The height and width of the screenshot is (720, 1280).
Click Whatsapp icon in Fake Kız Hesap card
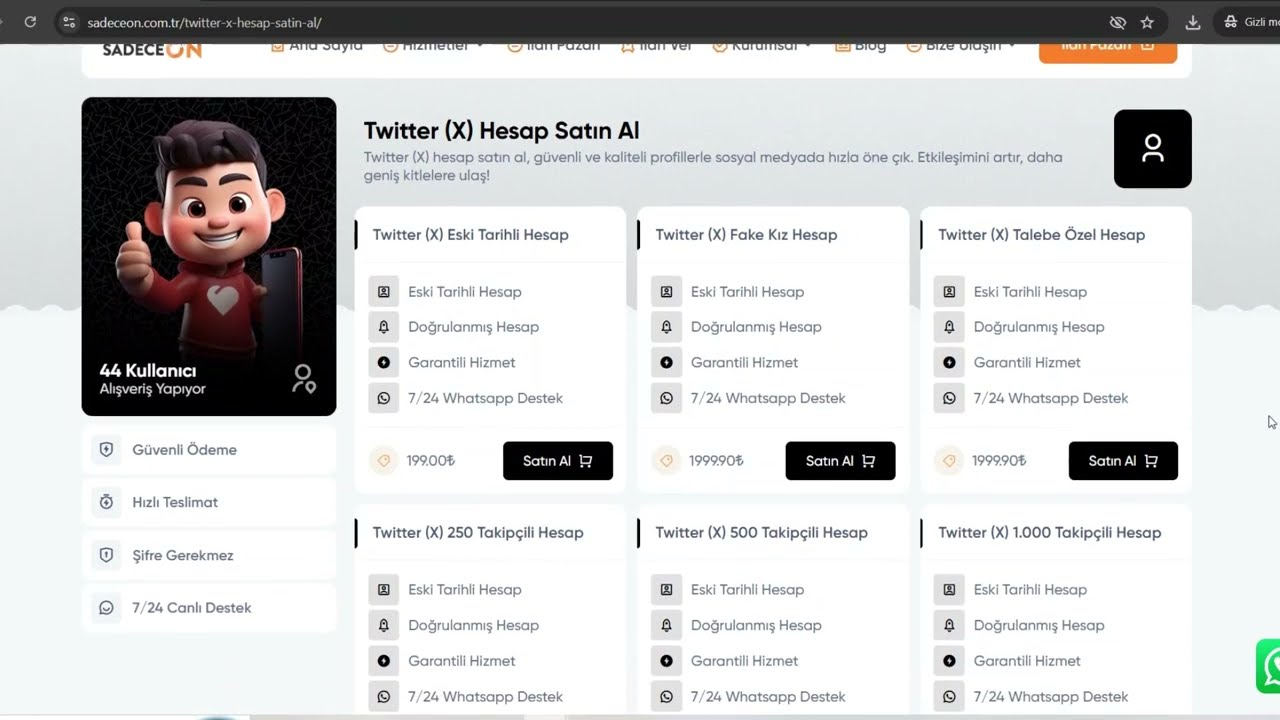[x=667, y=398]
